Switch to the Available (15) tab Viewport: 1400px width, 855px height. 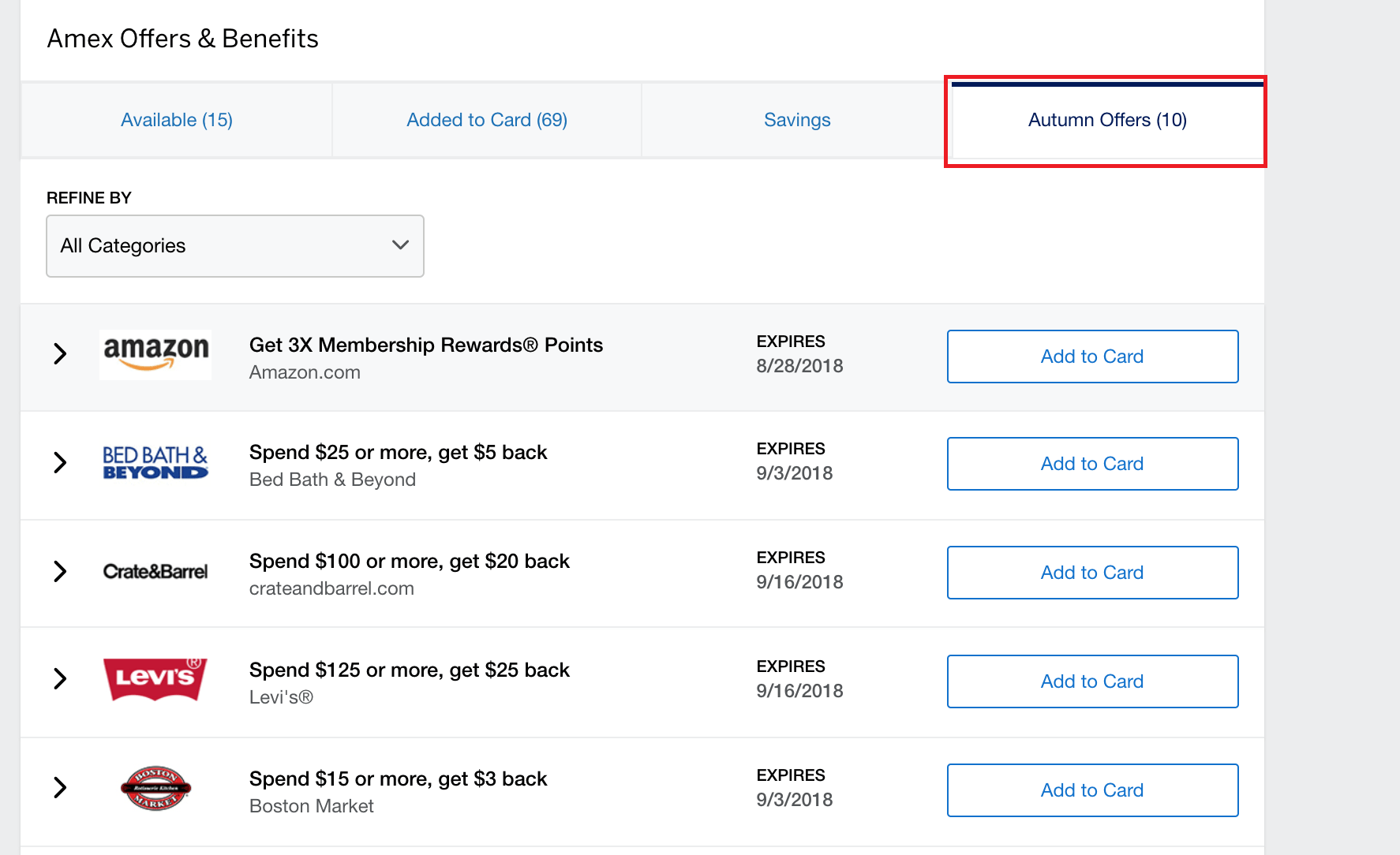coord(177,120)
